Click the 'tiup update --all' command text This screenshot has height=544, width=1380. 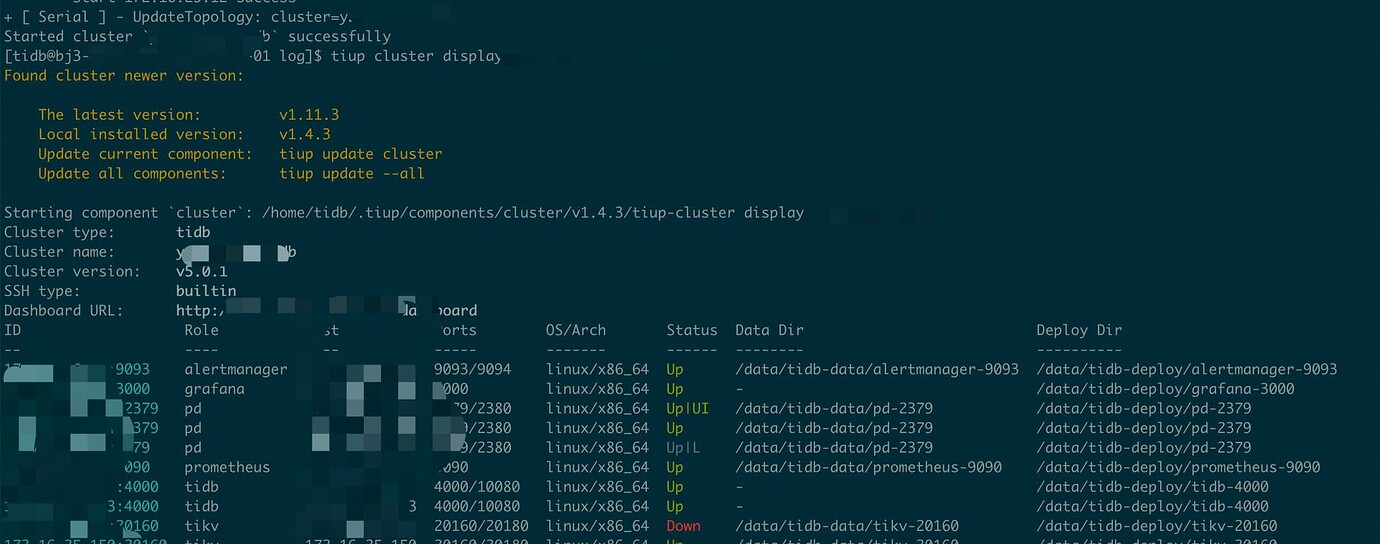(352, 174)
